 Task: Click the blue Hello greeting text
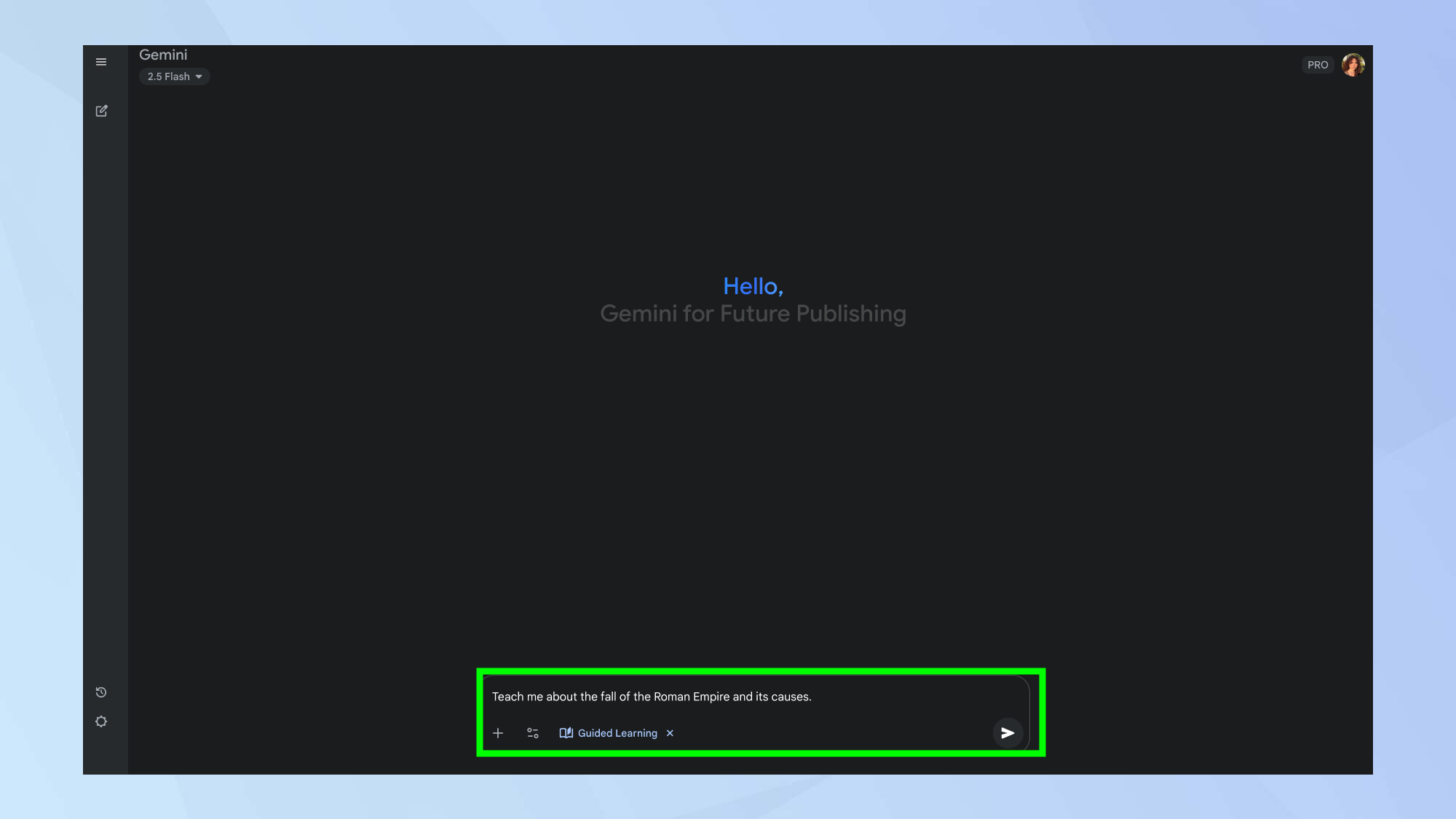click(x=753, y=286)
